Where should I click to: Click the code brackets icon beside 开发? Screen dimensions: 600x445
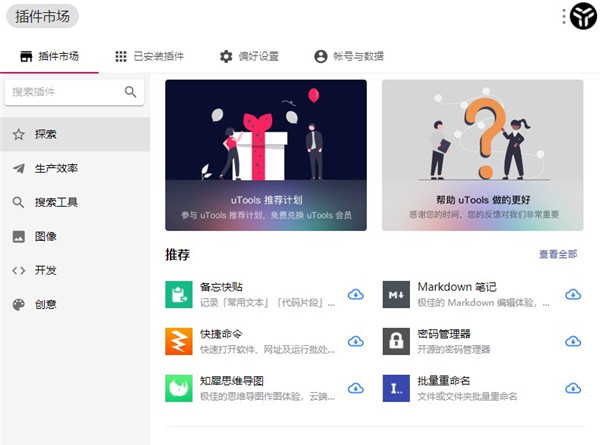[18, 271]
